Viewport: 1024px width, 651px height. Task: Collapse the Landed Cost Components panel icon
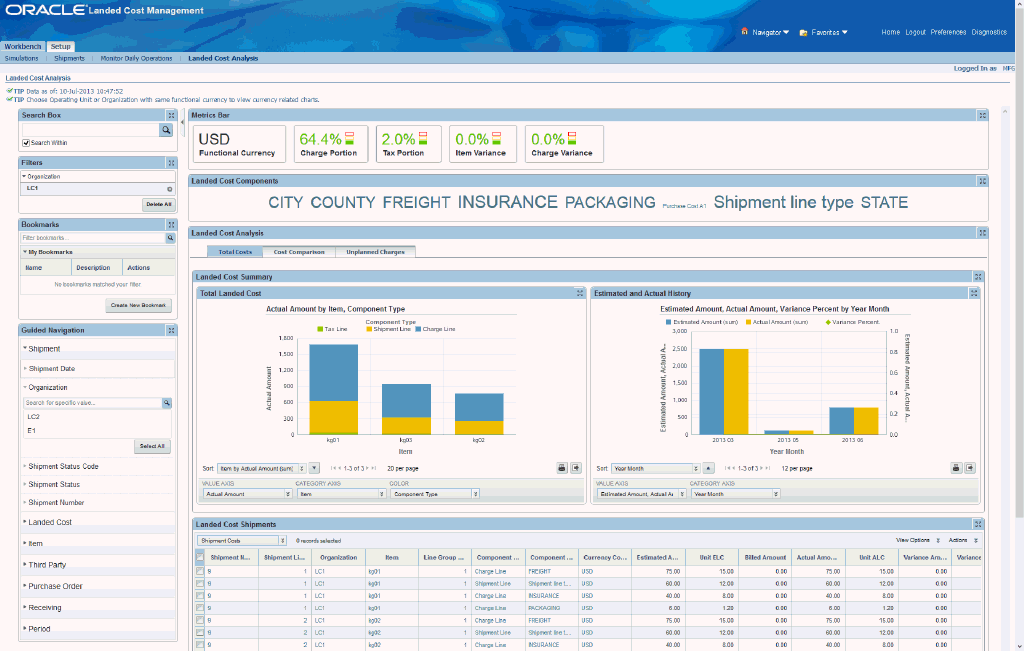982,181
